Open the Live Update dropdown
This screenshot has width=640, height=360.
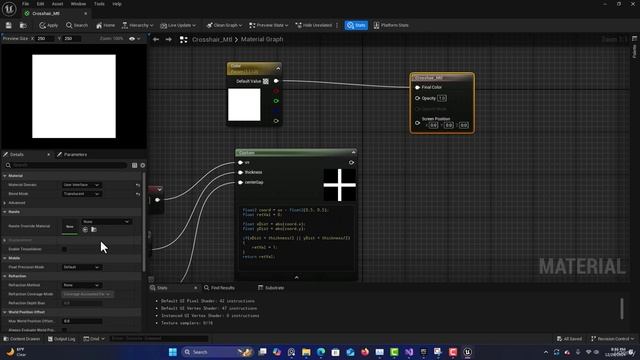point(178,25)
